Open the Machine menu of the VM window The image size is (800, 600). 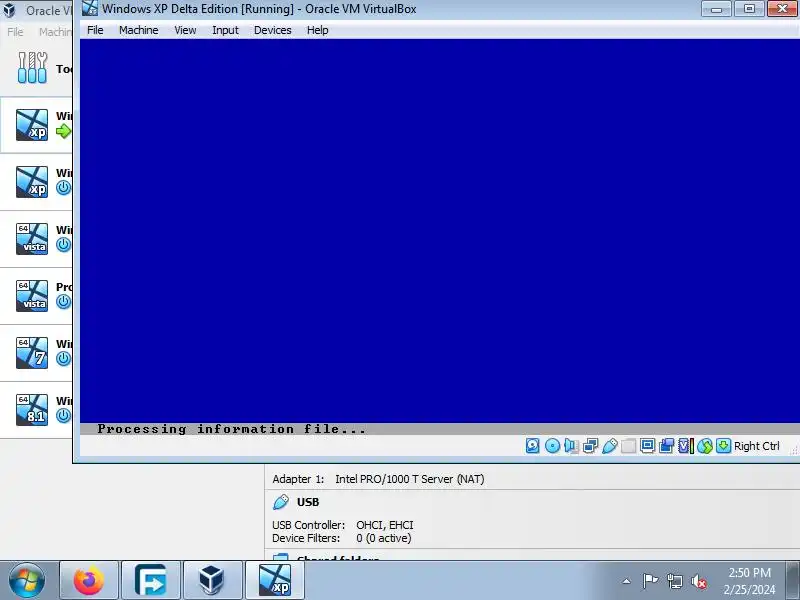click(138, 30)
